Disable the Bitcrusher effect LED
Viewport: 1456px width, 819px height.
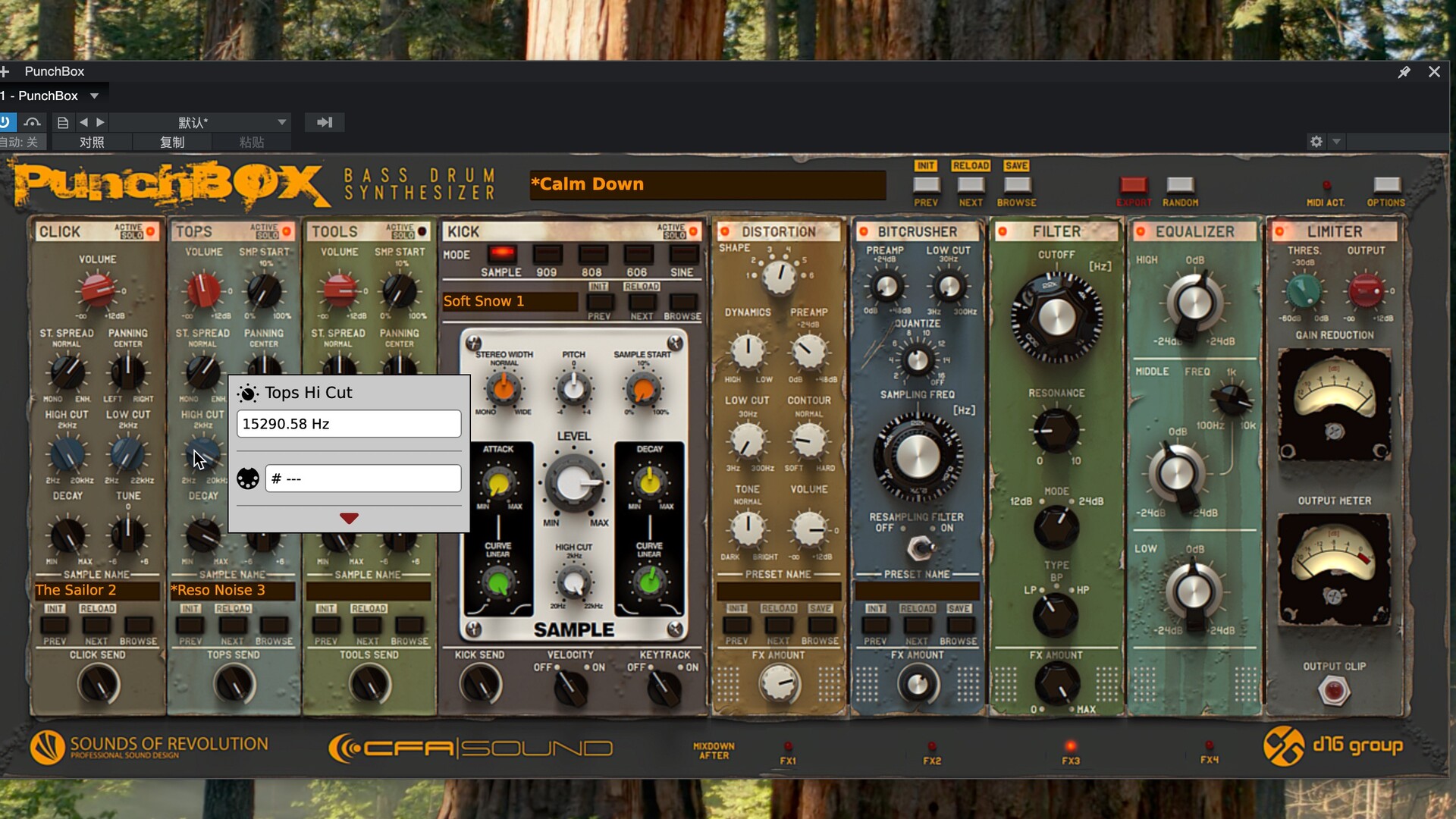863,231
